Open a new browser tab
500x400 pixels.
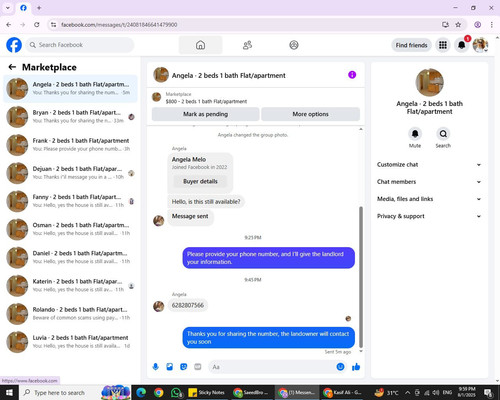[39, 8]
